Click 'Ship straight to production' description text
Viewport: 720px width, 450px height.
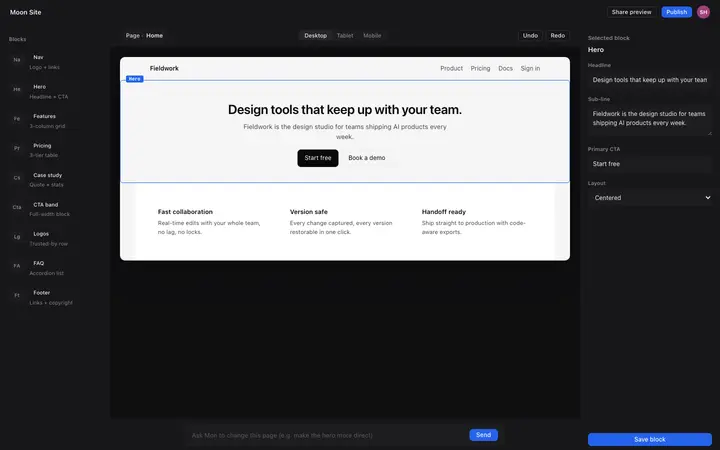pyautogui.click(x=473, y=227)
